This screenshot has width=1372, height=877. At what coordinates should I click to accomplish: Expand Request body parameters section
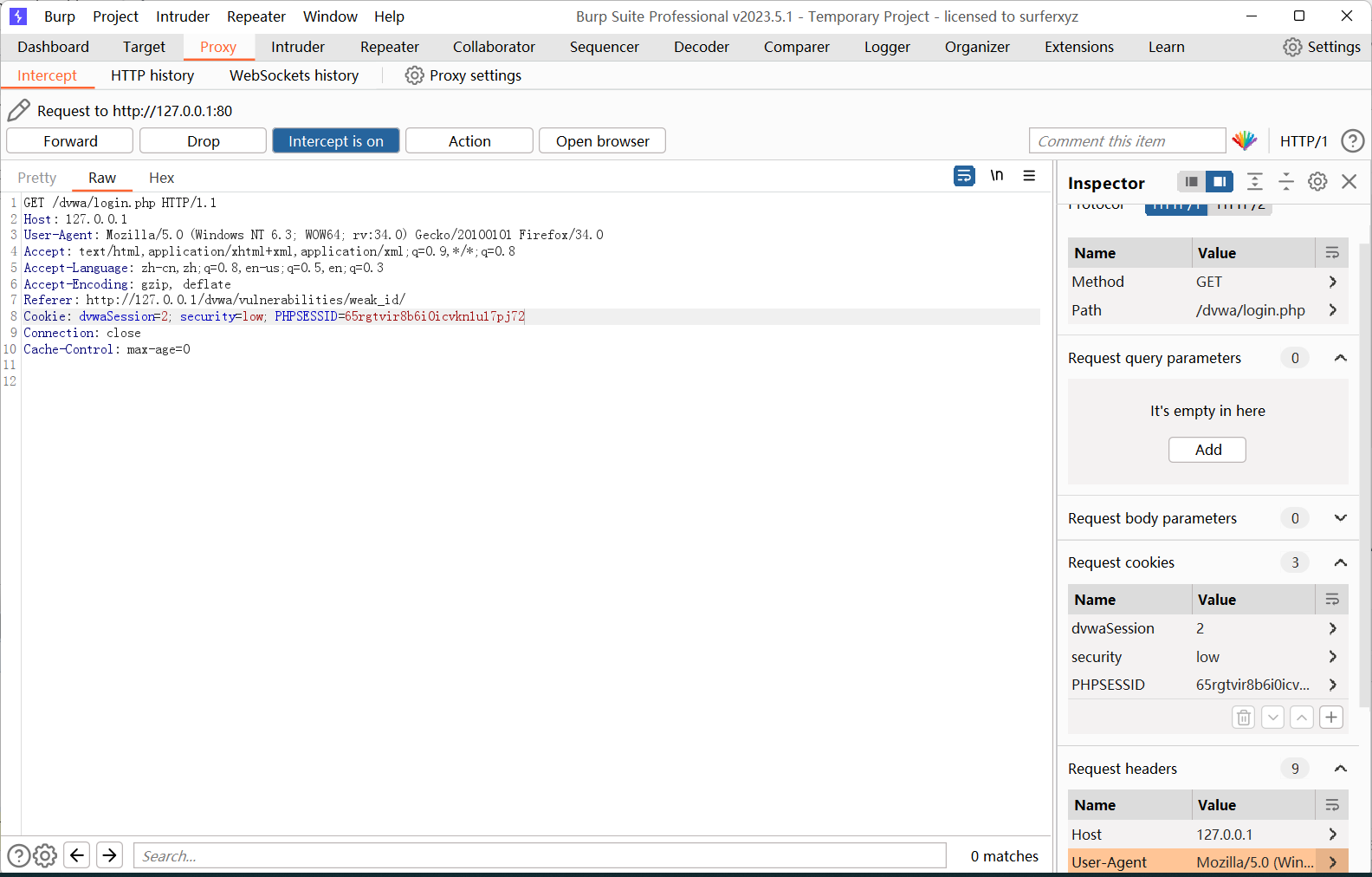click(1340, 518)
